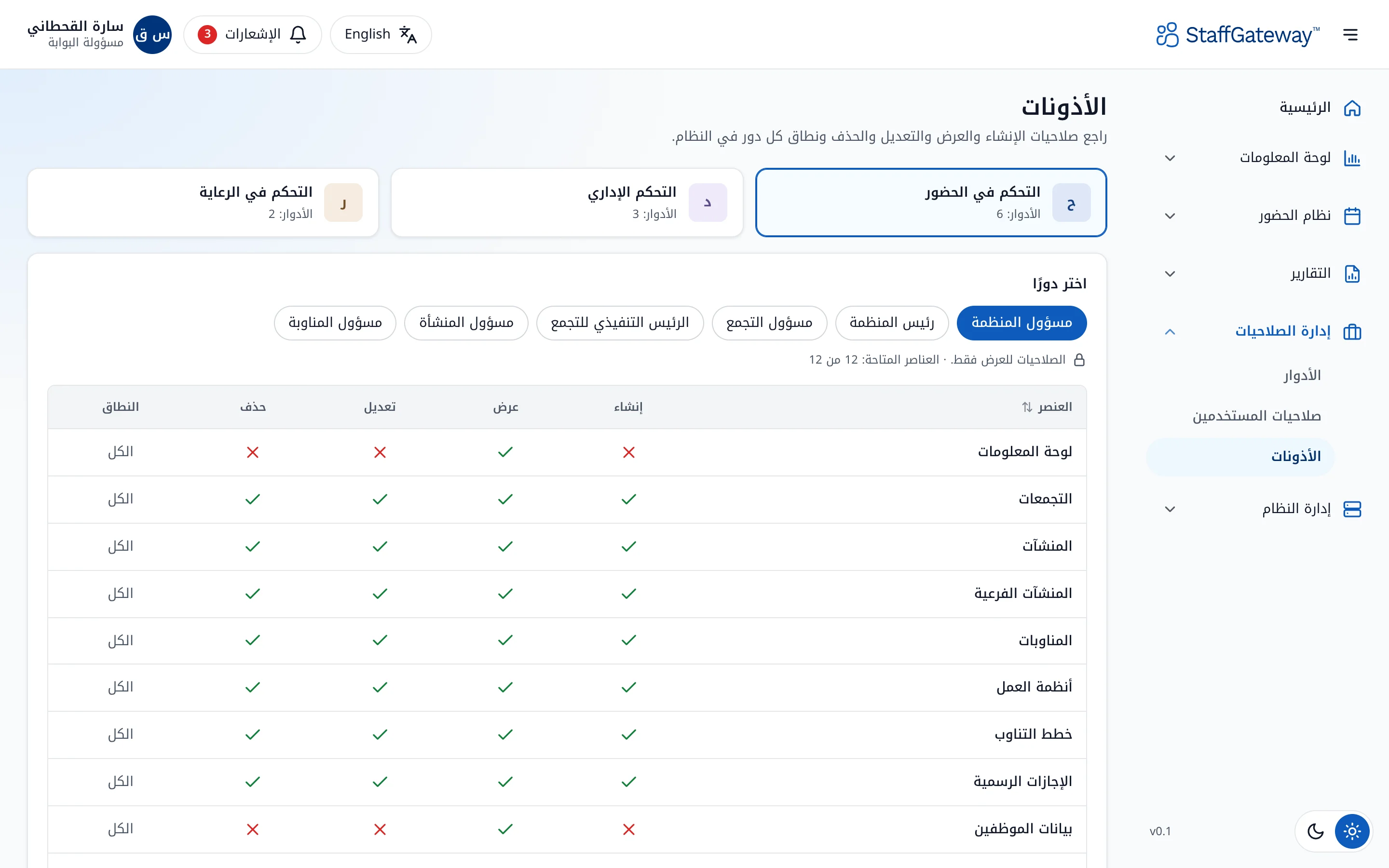1389x868 pixels.
Task: Click the د badge on التحكم الإداري card
Action: (x=707, y=203)
